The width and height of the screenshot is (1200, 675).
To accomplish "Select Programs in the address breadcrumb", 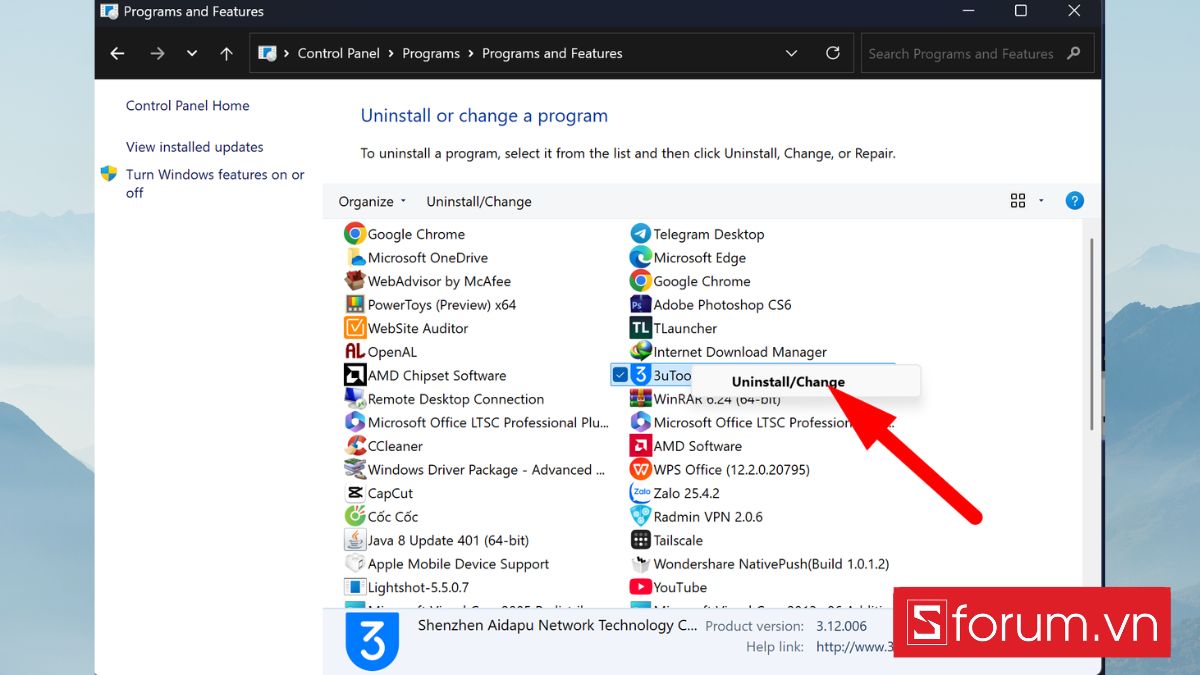I will click(x=431, y=53).
